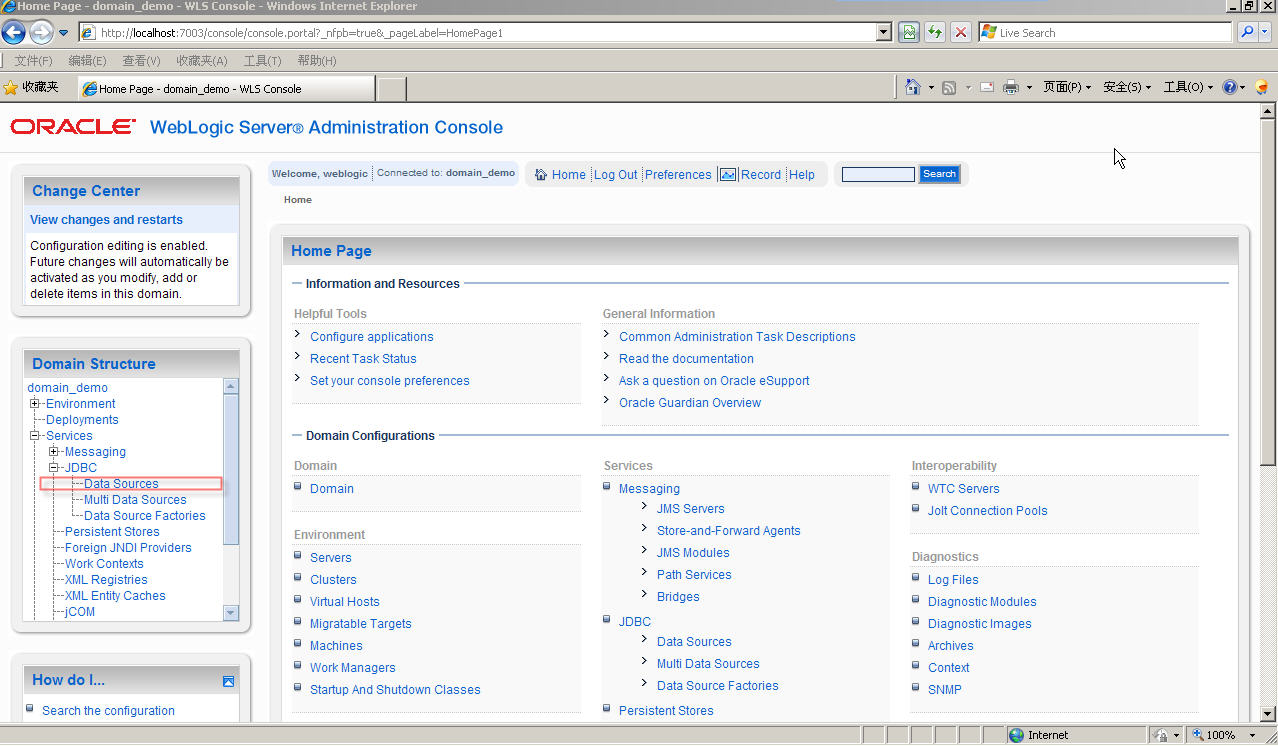Screen dimensions: 1278x746
Task: Collapse the Services tree node
Action: (35, 436)
